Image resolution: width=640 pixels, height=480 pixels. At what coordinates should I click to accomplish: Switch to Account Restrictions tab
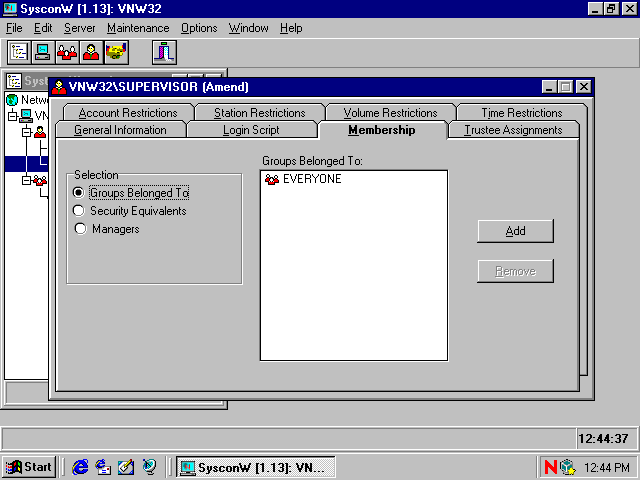(128, 113)
